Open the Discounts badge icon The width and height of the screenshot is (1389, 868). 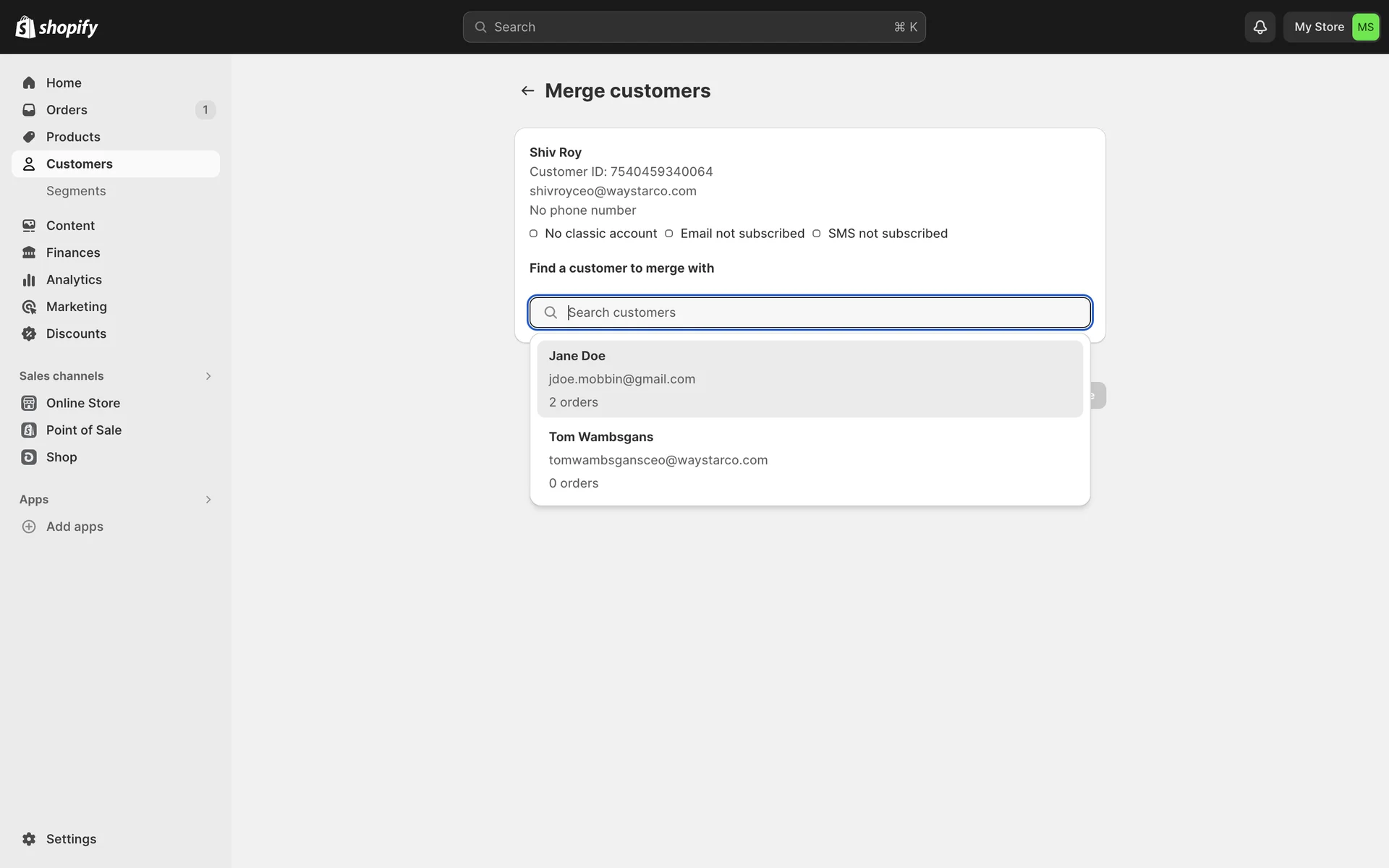tap(29, 333)
